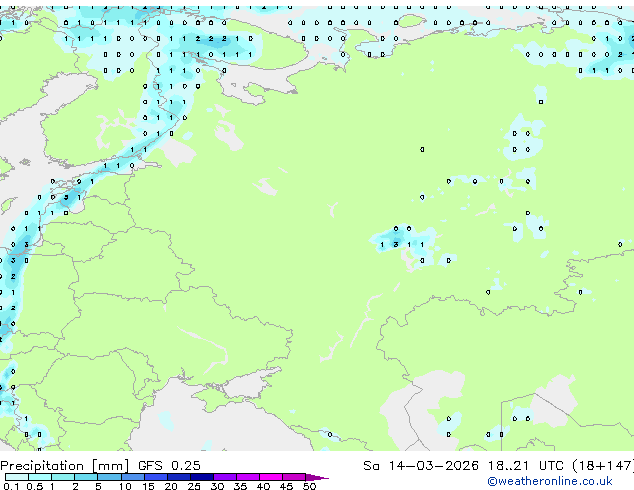
Task: Pick the legend swatch between 0.1 and 0.5
Action: [x=17, y=477]
